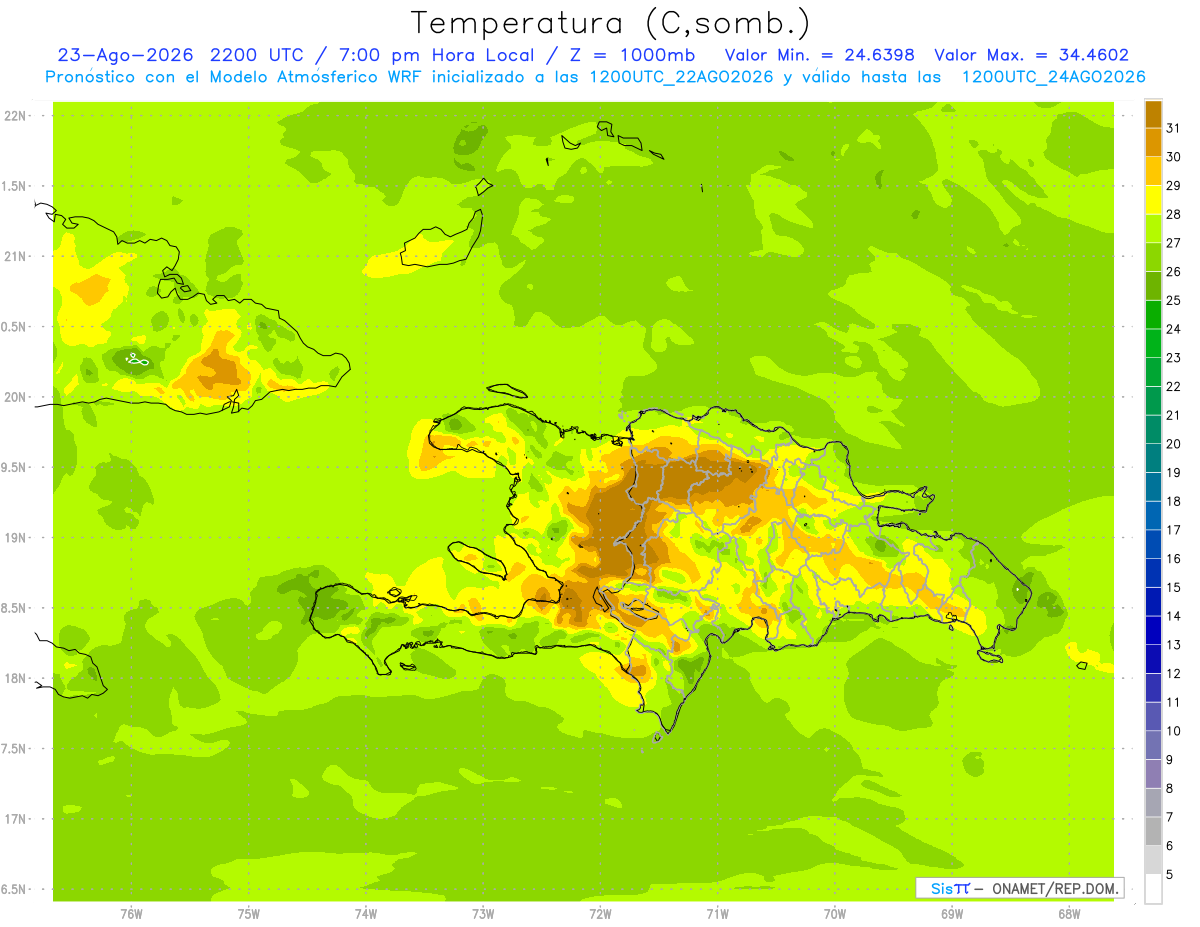Click the "22N" latitude axis label
The width and height of the screenshot is (1200, 927).
pos(15,116)
